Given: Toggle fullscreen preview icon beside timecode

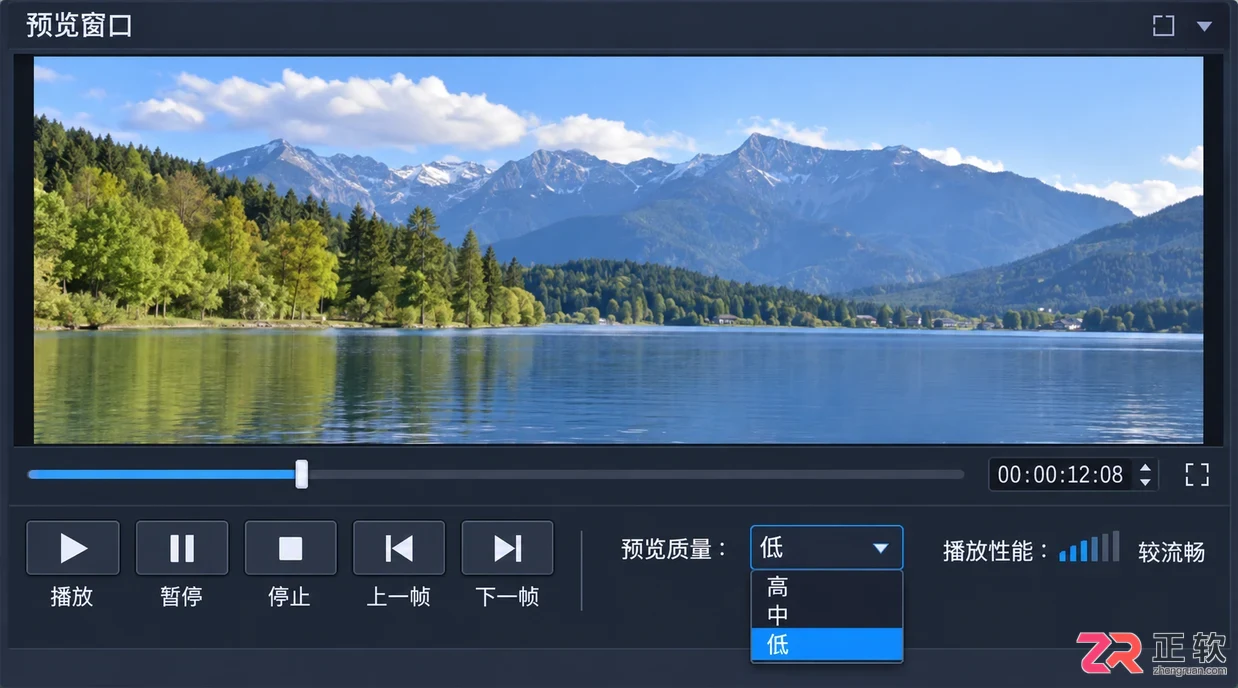Looking at the screenshot, I should pyautogui.click(x=1197, y=475).
